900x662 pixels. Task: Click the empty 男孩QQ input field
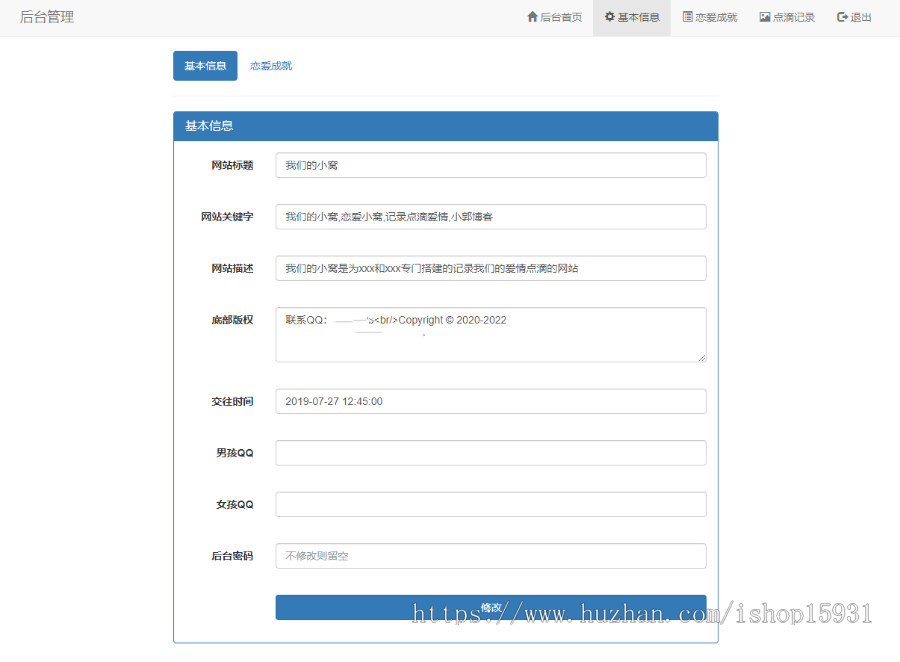coord(491,453)
